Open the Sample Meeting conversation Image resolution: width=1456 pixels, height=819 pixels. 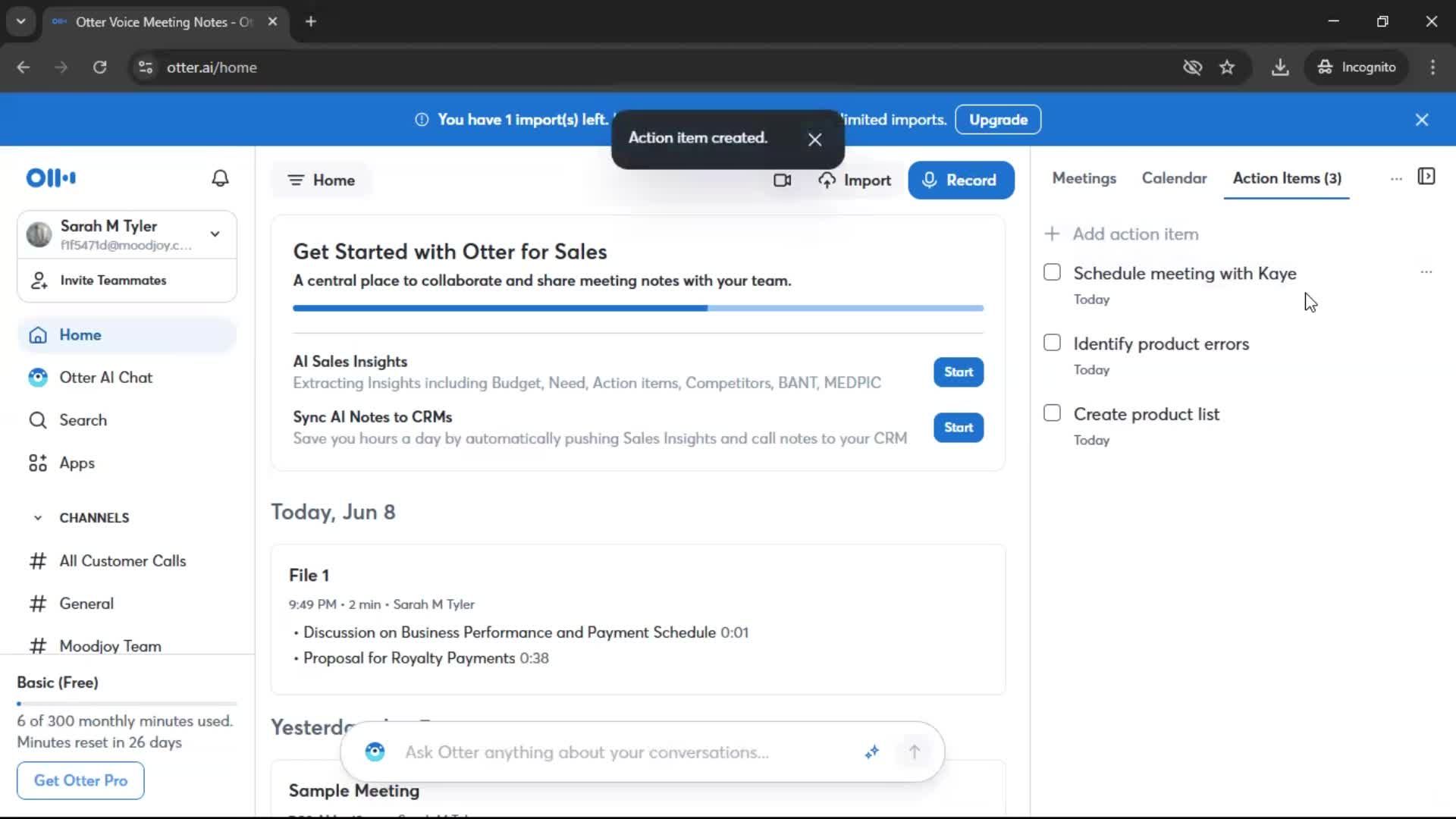353,791
